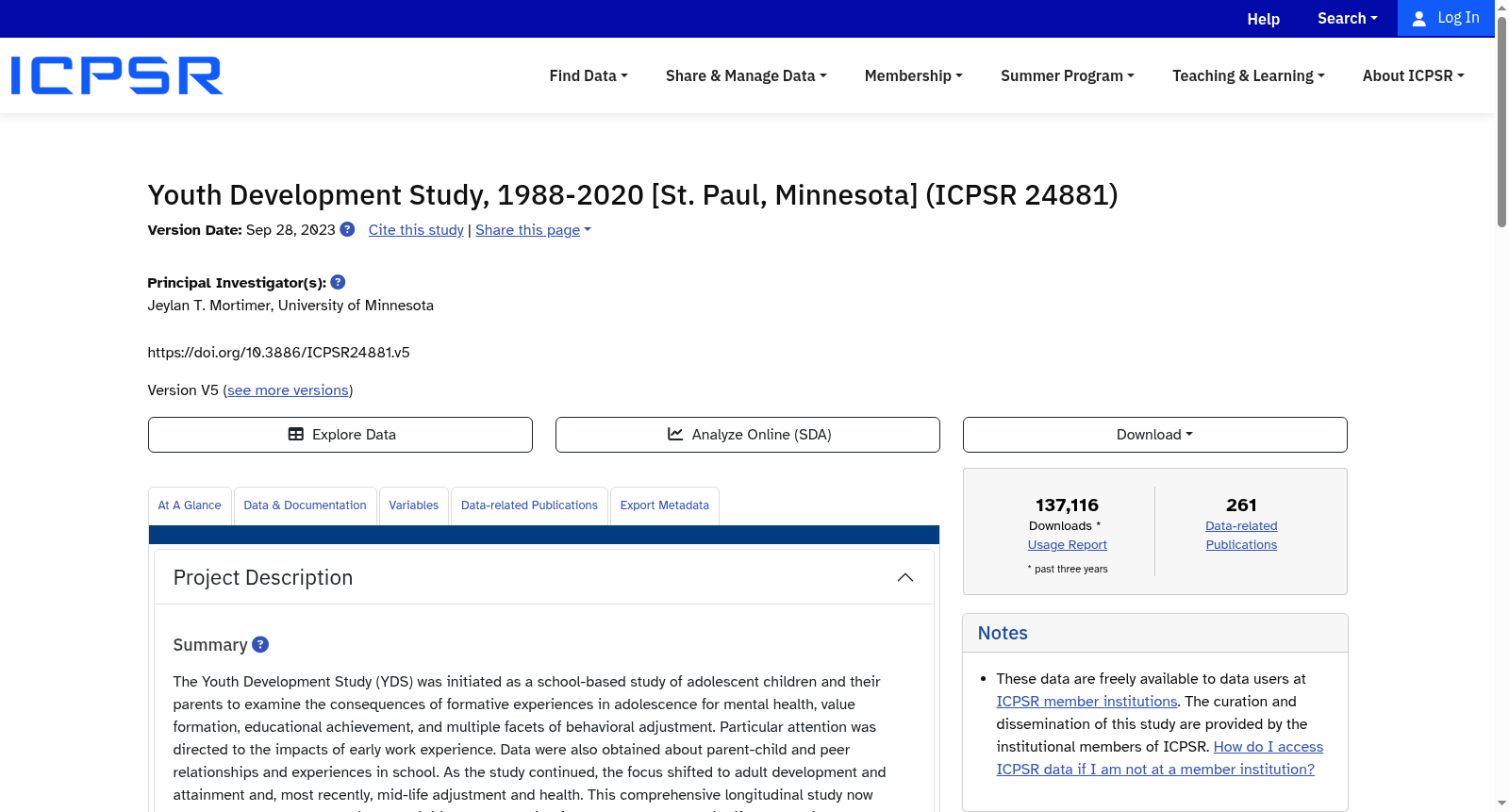Screen dimensions: 1509x812
Task: Open the Membership dropdown
Action: tap(914, 75)
